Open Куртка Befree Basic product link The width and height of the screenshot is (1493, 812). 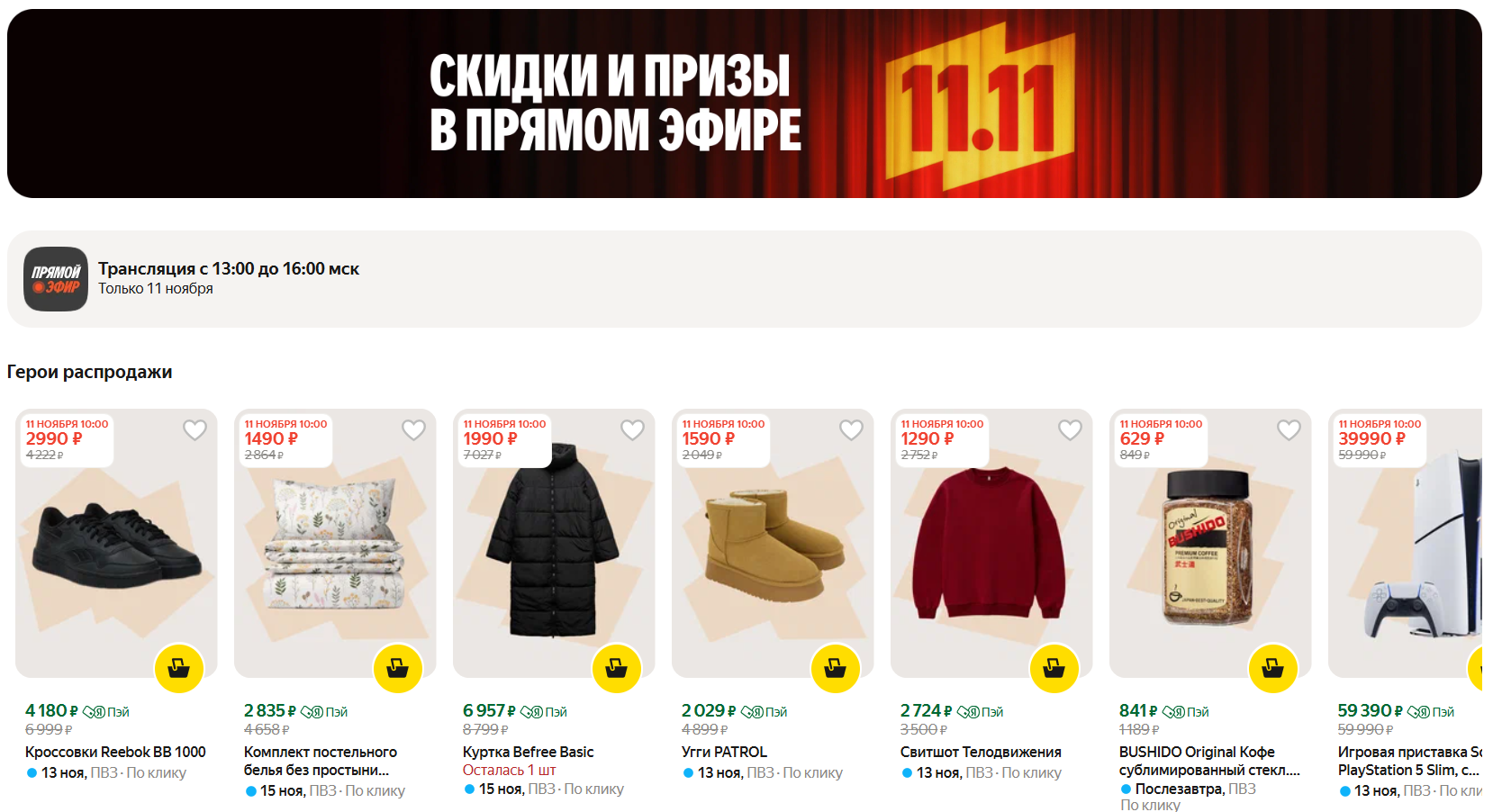[529, 752]
